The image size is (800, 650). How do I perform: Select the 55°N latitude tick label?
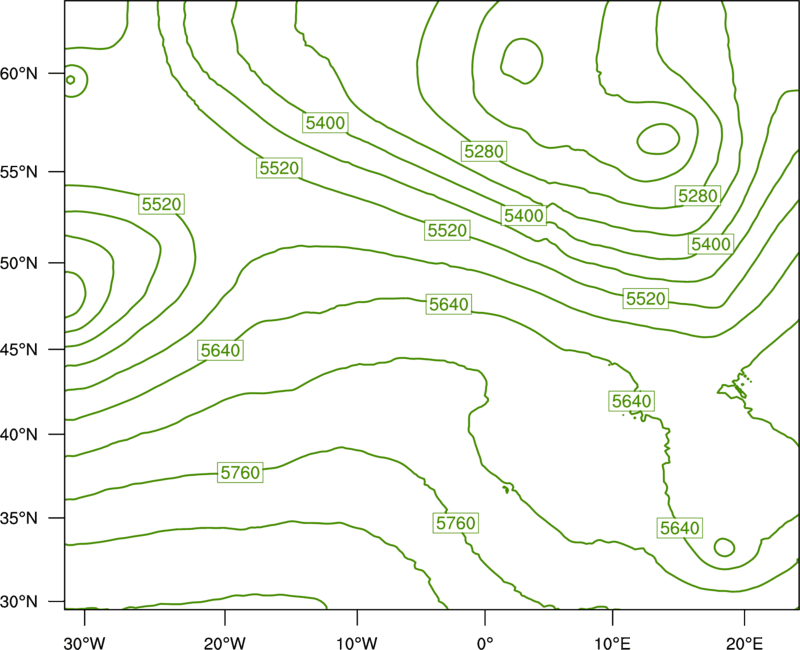(x=19, y=172)
